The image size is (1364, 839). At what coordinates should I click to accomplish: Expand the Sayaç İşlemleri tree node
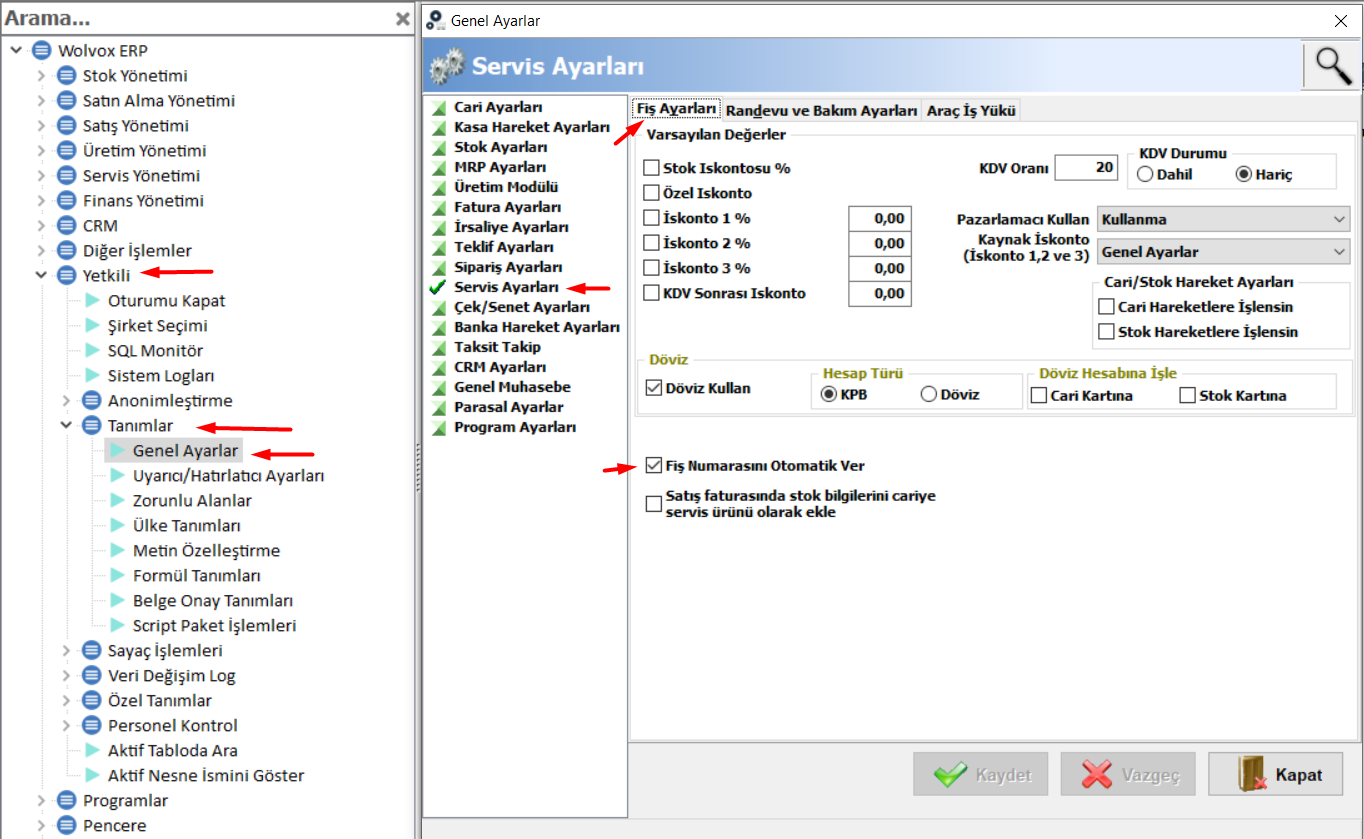pos(66,650)
